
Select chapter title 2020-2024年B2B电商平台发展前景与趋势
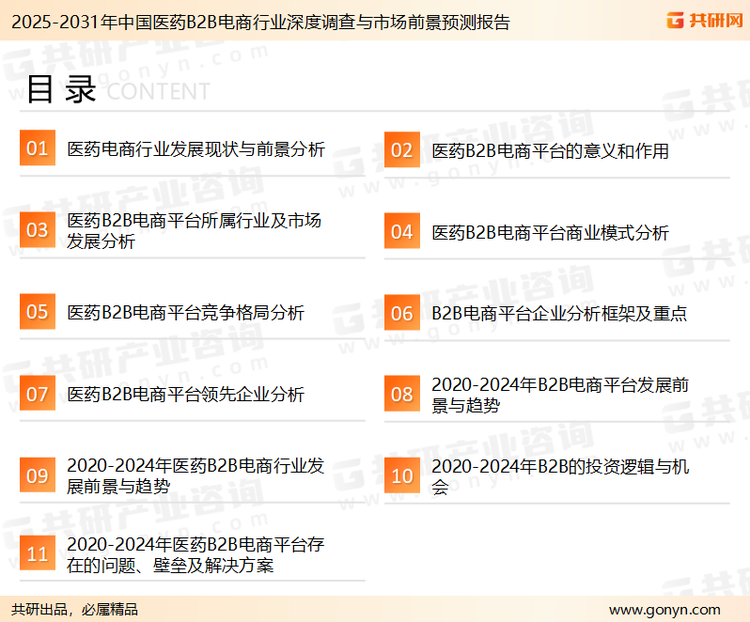pos(560,395)
